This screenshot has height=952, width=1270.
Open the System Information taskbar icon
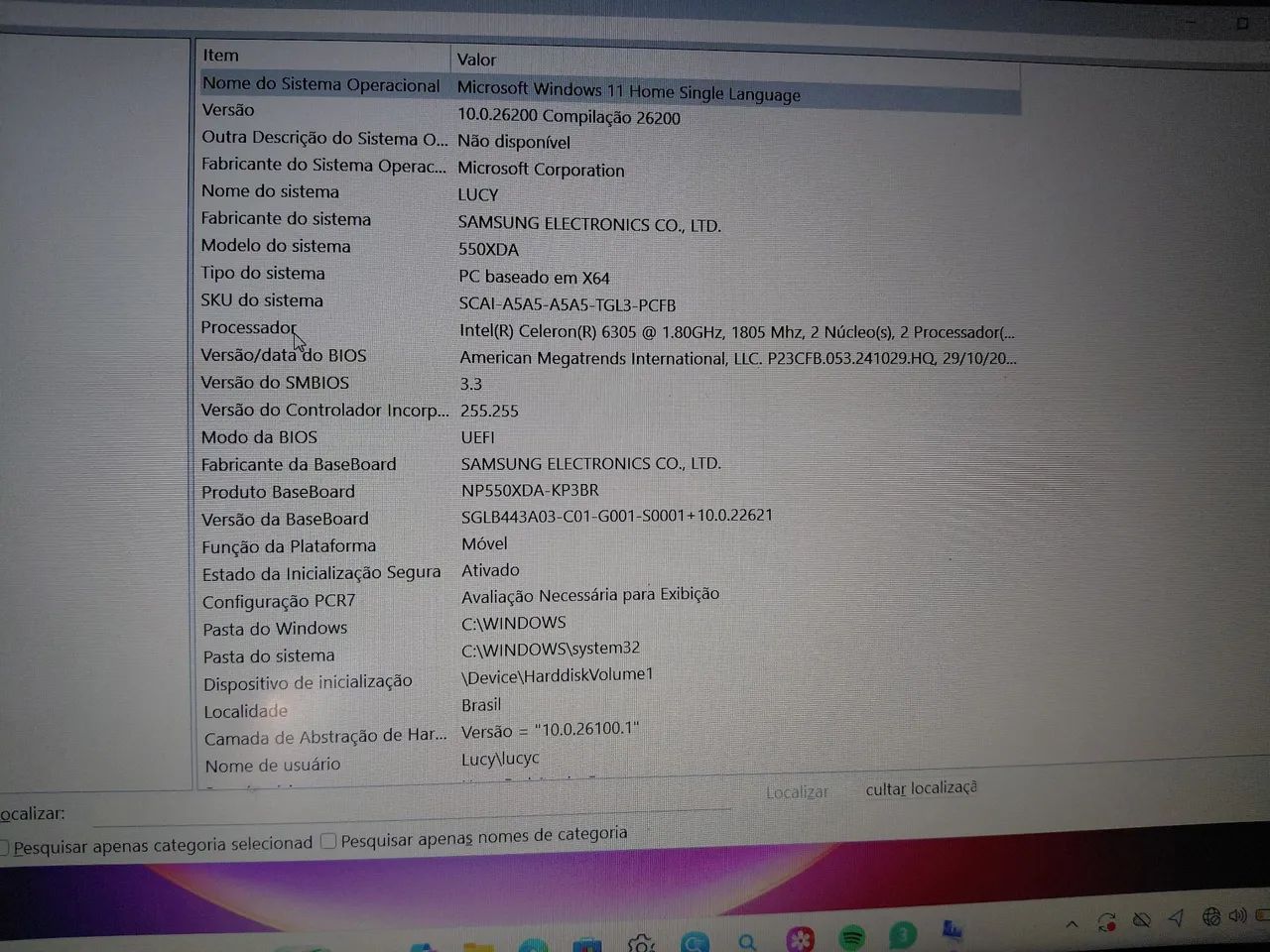point(952,932)
